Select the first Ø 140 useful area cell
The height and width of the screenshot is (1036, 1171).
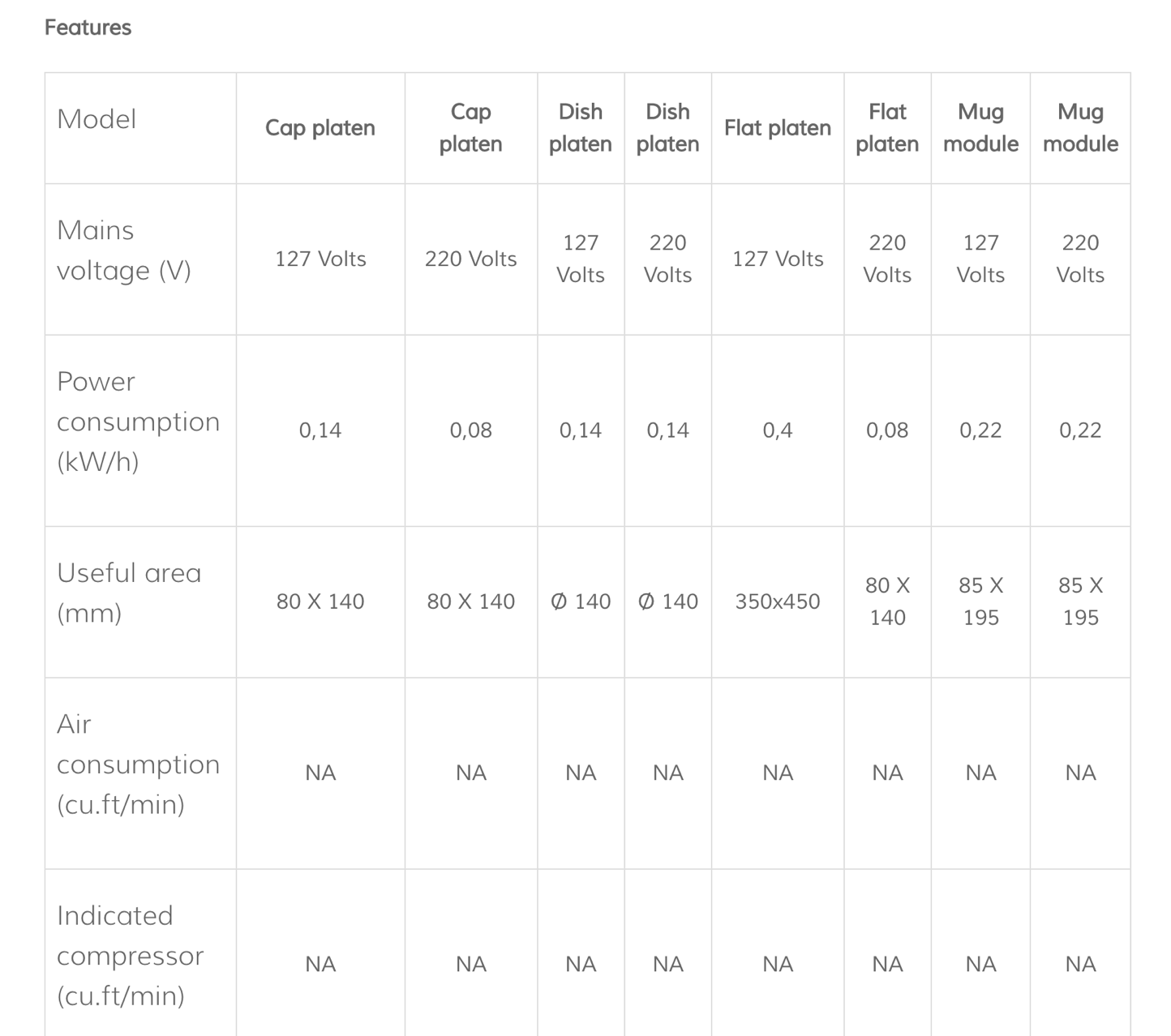[x=580, y=601]
